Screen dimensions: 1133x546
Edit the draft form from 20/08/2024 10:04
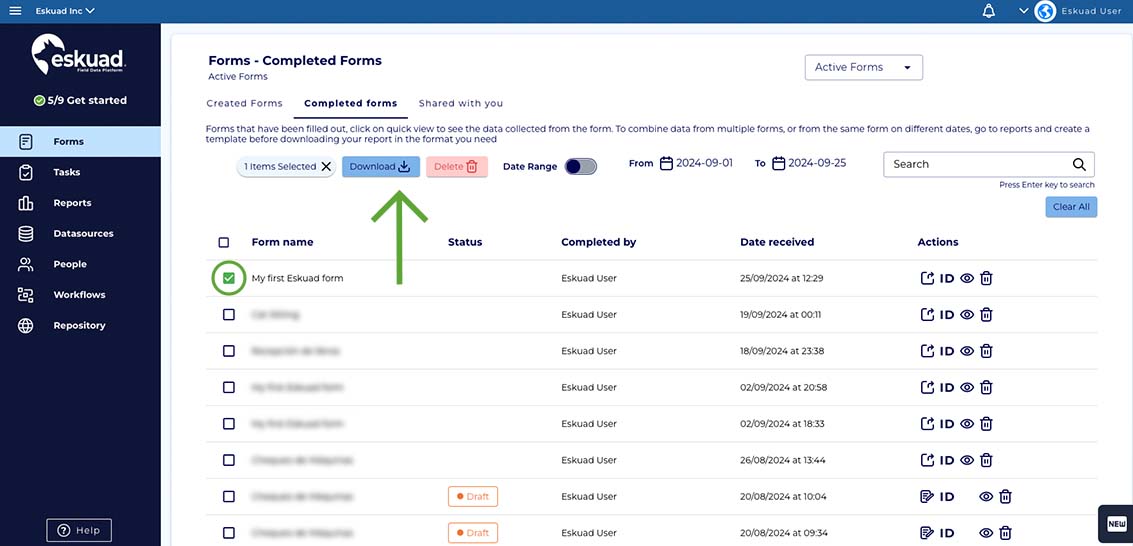(x=926, y=497)
